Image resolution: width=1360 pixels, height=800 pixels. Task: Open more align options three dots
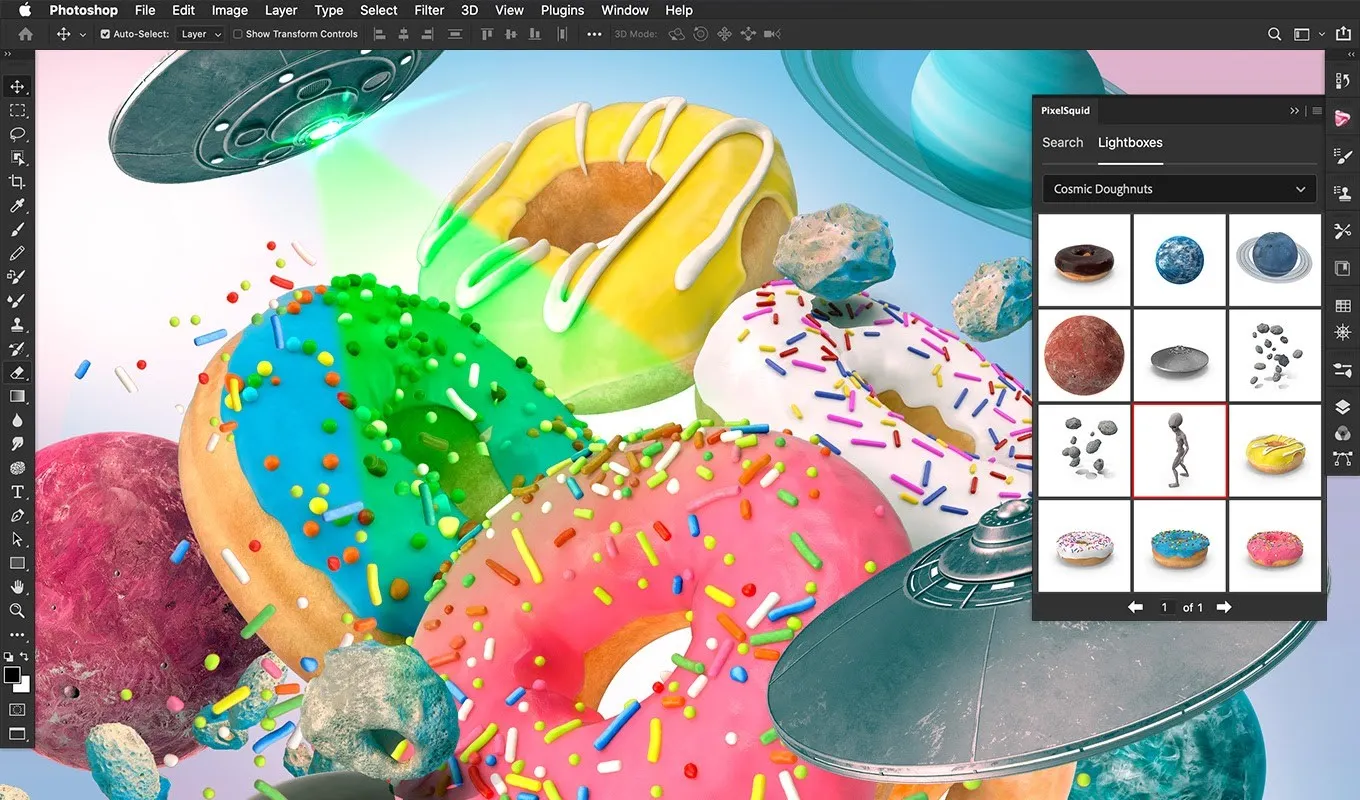tap(594, 34)
